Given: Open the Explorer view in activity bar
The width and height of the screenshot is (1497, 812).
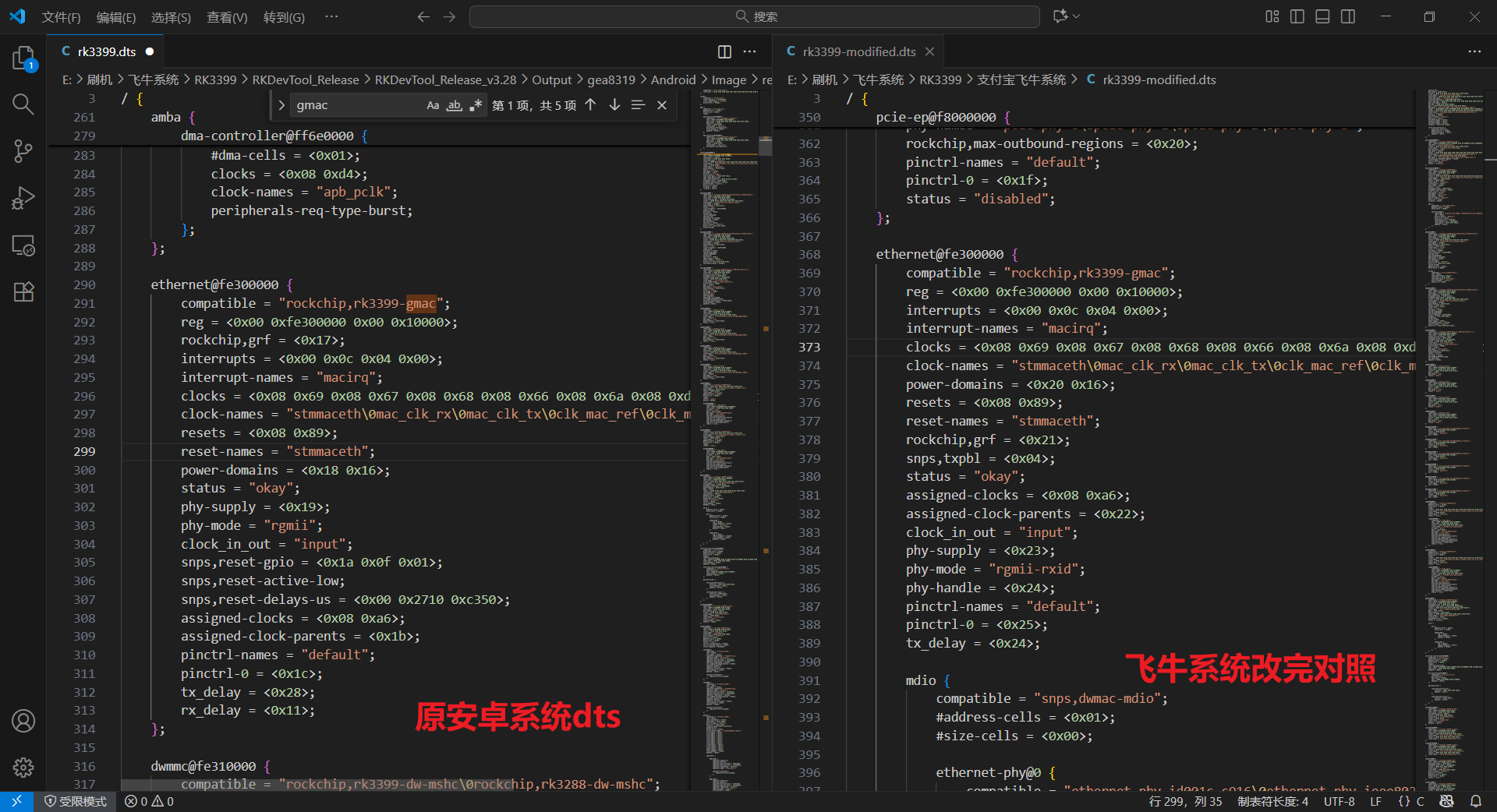Looking at the screenshot, I should click(x=23, y=58).
